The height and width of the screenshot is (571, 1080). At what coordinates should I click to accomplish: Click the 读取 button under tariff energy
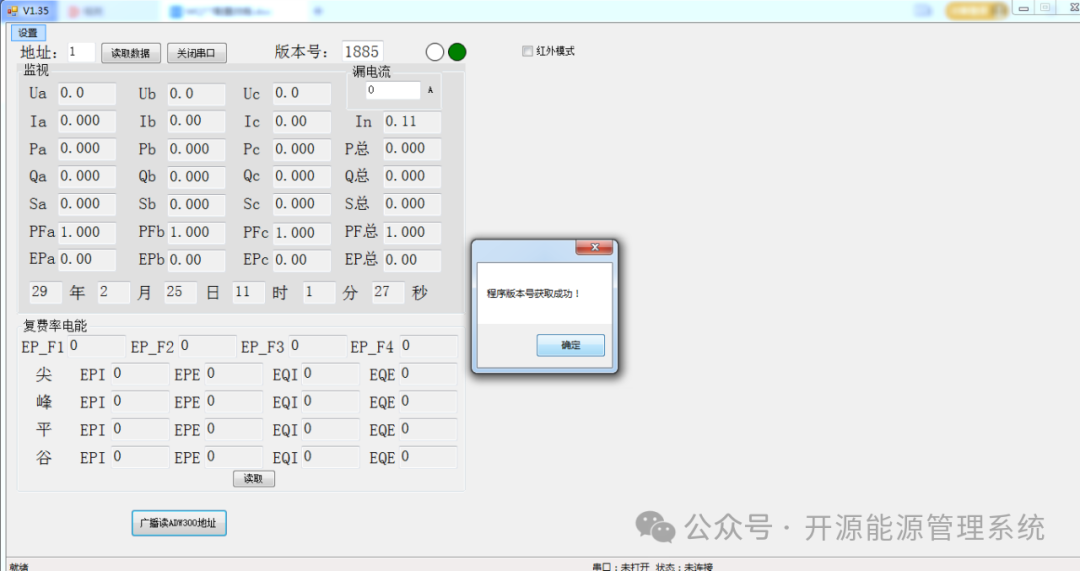(x=253, y=479)
